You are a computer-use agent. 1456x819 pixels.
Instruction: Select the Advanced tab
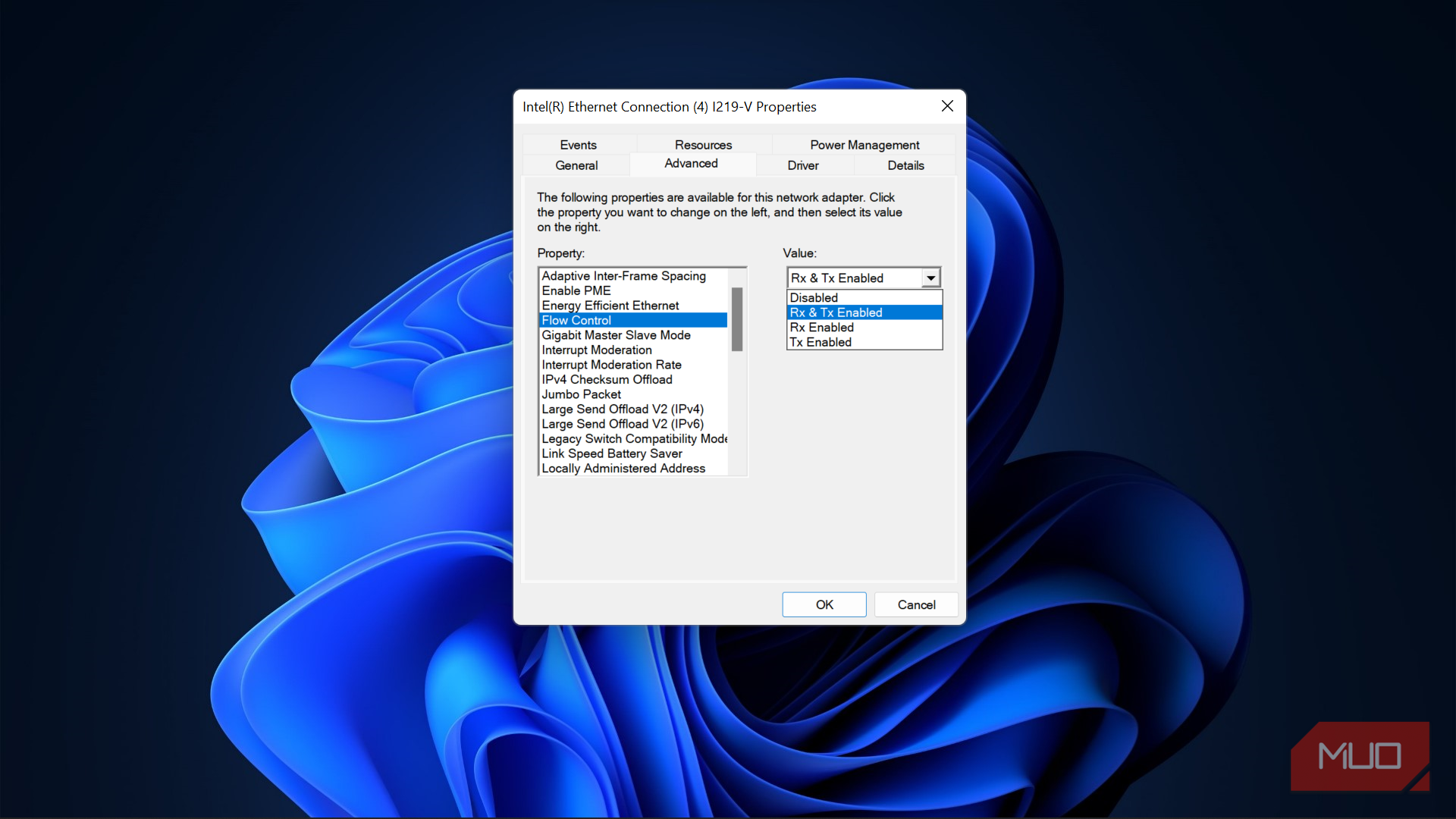click(x=691, y=164)
